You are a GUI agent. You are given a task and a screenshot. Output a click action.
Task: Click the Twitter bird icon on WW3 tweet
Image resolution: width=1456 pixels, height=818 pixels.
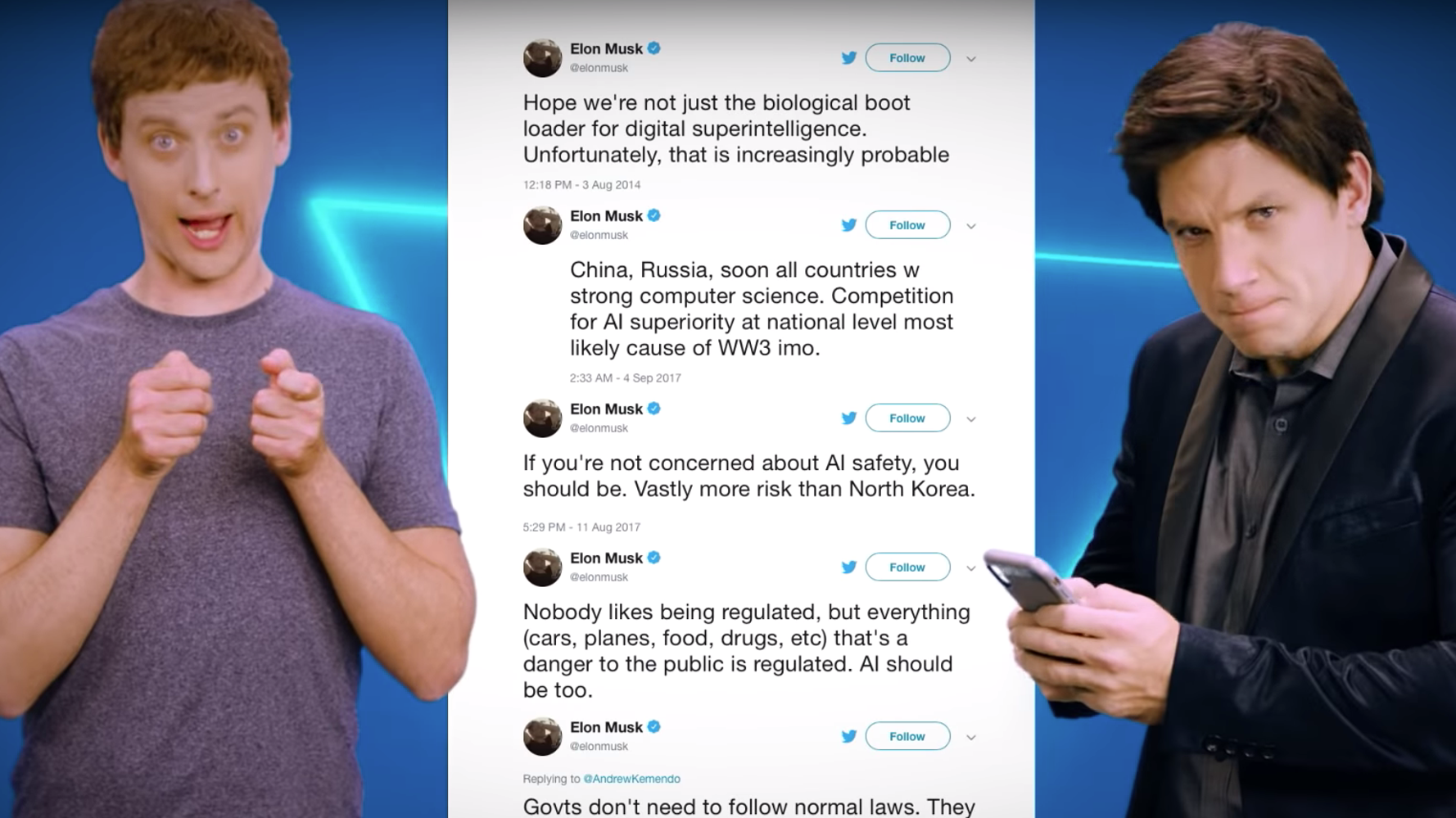(x=848, y=225)
